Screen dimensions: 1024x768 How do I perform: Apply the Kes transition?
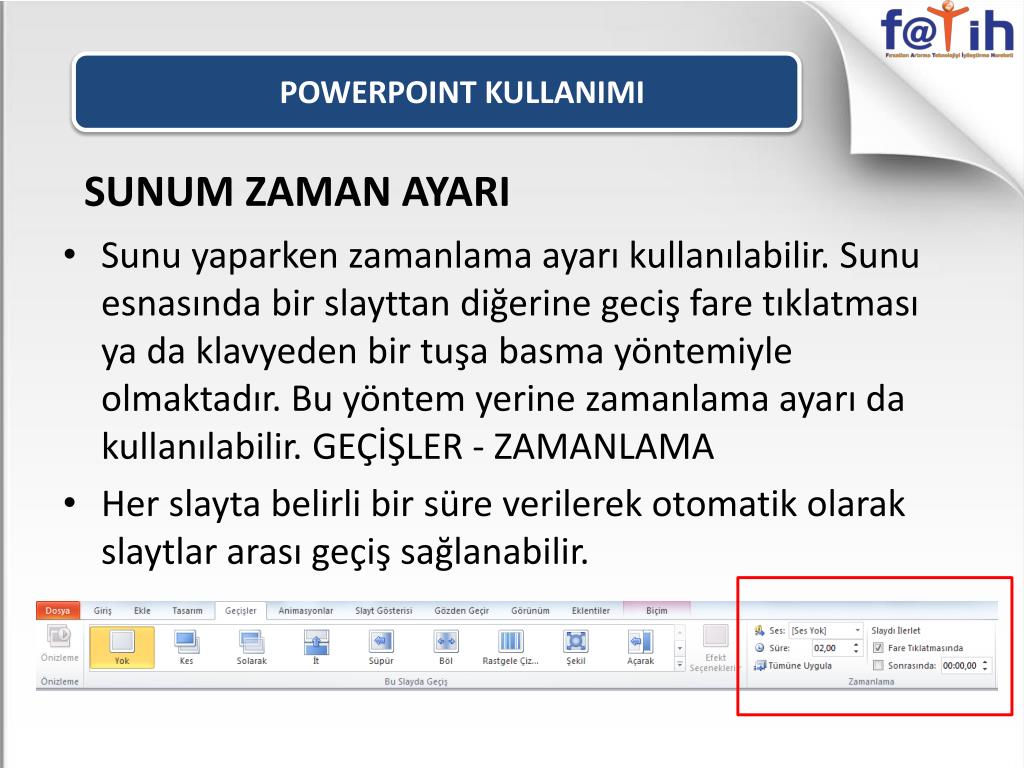pyautogui.click(x=186, y=647)
